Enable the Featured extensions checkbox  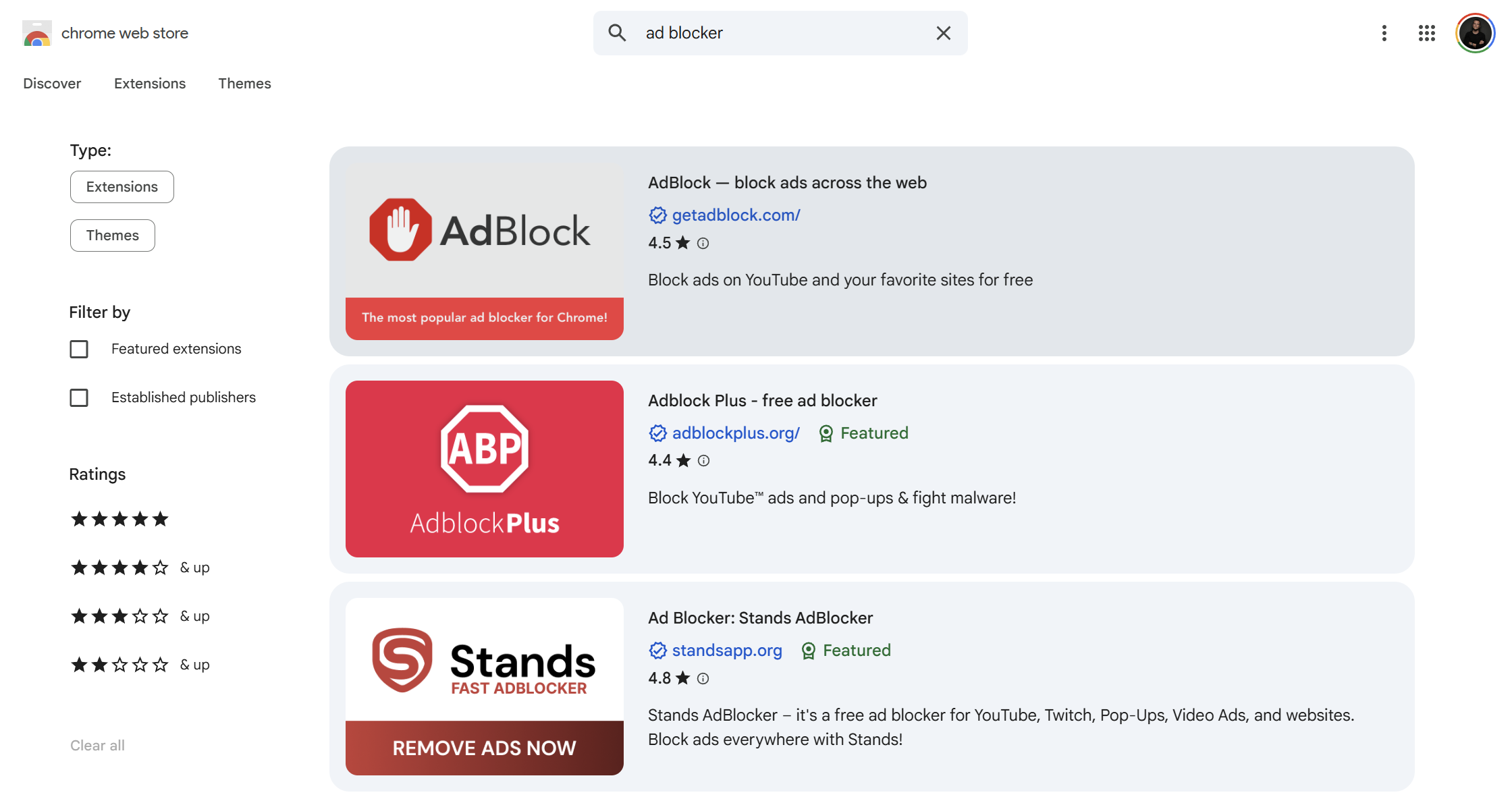click(79, 349)
